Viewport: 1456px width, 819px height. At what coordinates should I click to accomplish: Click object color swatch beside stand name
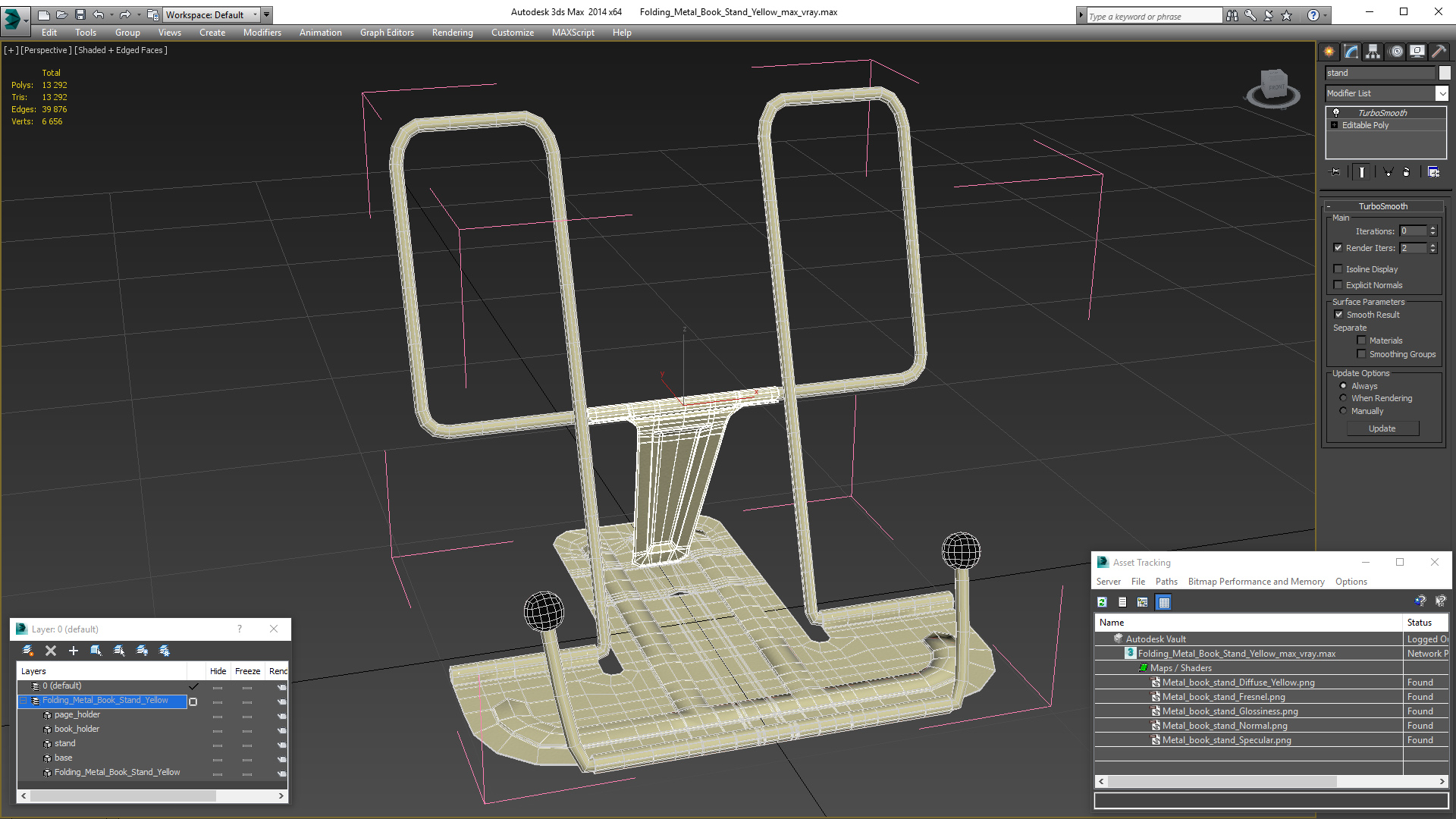pos(1445,73)
